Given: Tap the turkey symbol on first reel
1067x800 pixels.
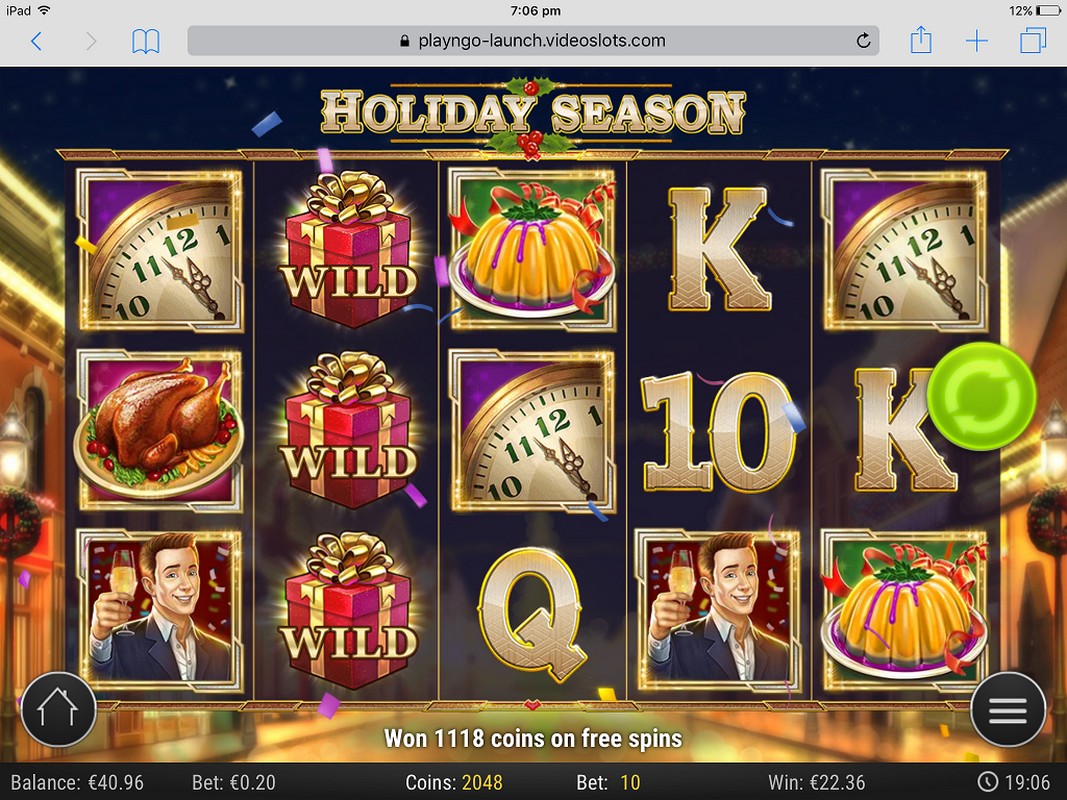Looking at the screenshot, I should point(159,430).
